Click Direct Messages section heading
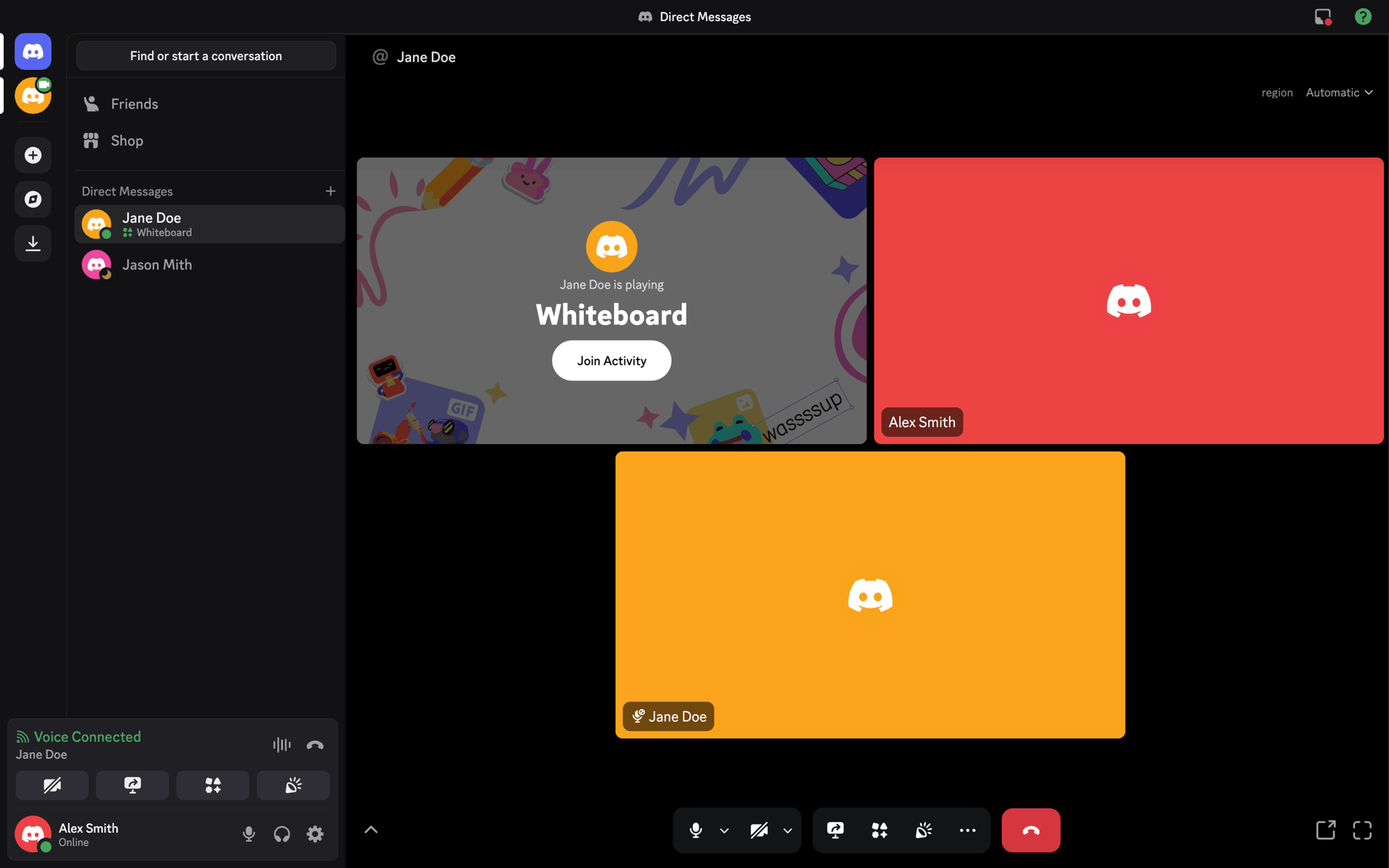 point(127,191)
